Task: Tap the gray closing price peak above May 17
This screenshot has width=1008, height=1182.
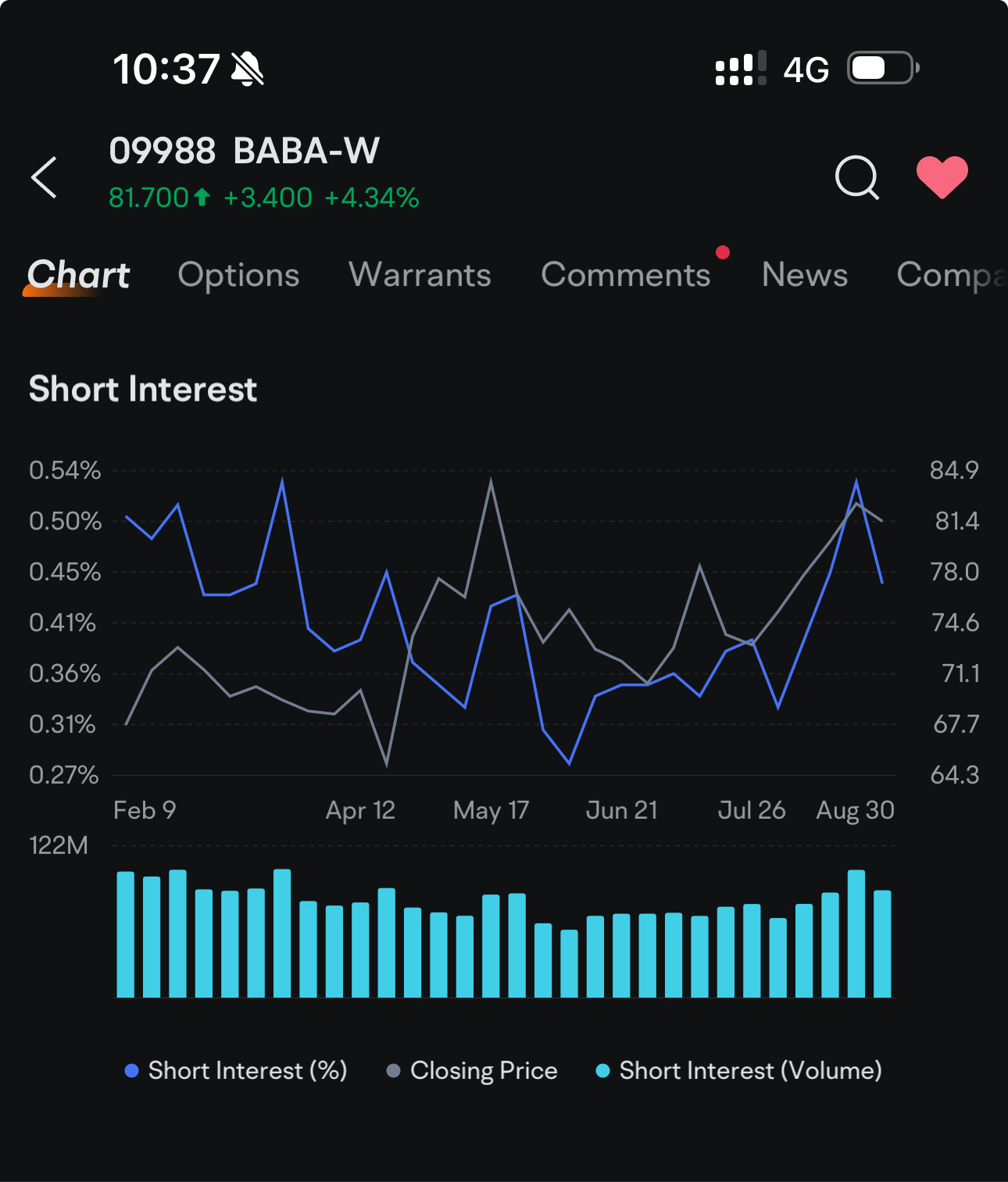Action: pos(491,482)
